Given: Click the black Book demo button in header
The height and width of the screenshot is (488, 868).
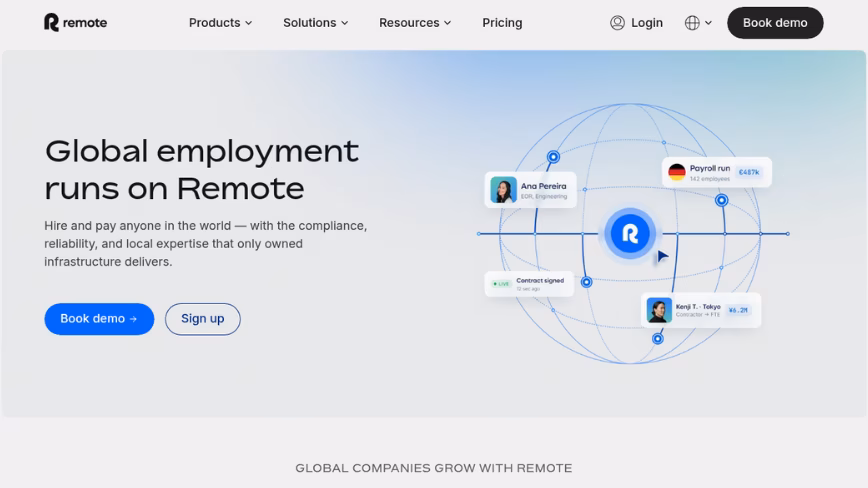Looking at the screenshot, I should pos(775,23).
